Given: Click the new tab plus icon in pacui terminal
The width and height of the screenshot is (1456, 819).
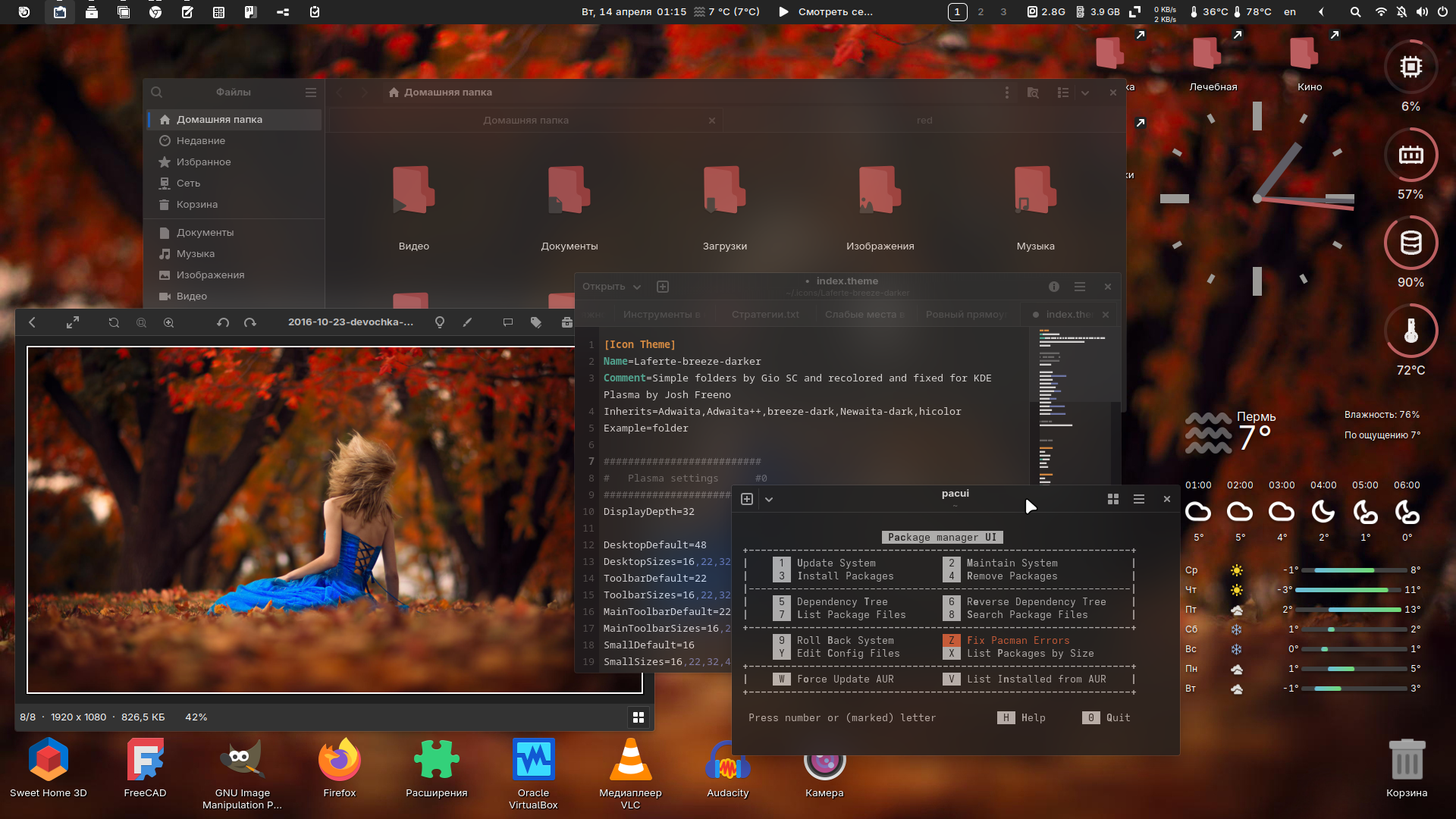Looking at the screenshot, I should (747, 499).
